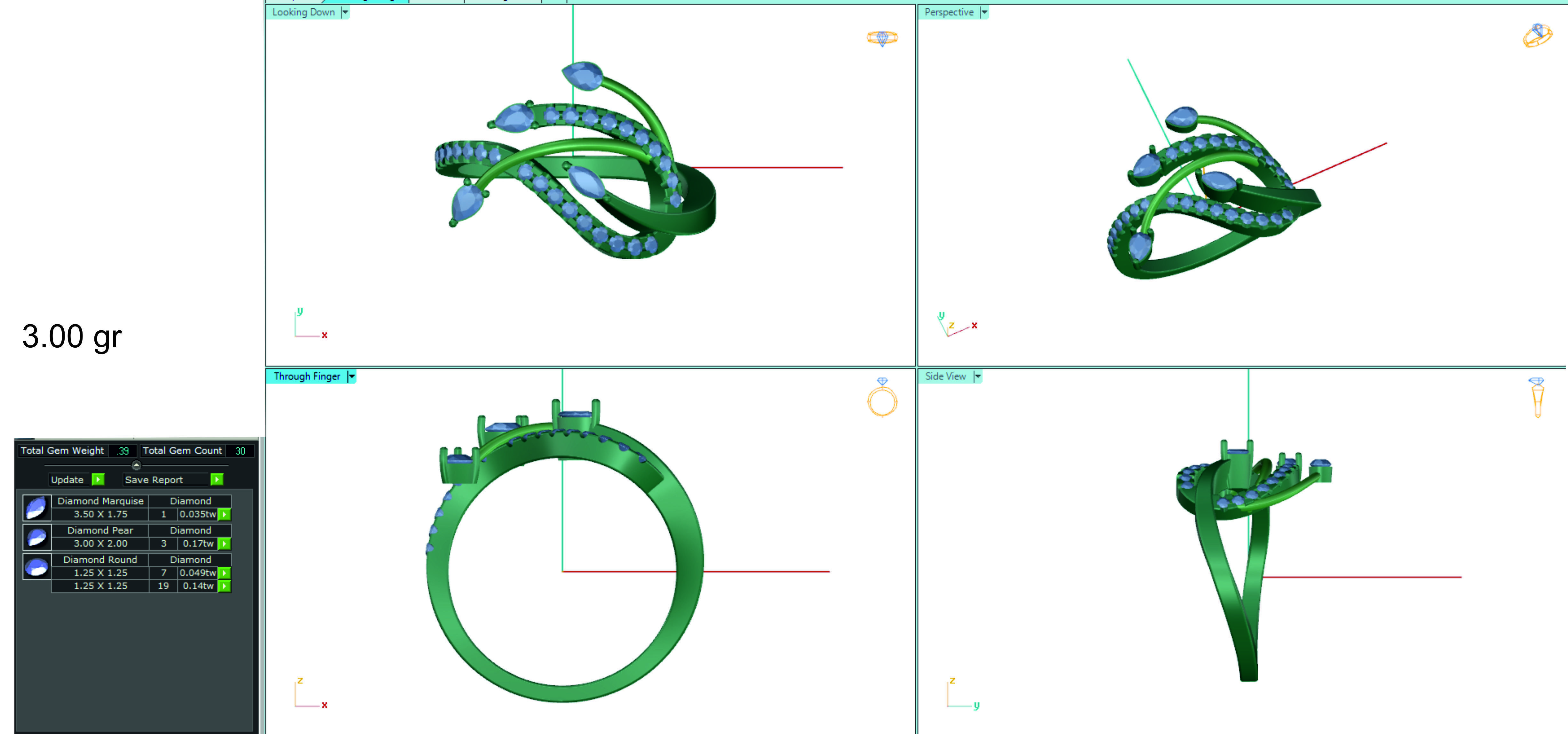This screenshot has width=1568, height=734.
Task: Click the '0.14tw' weight cell
Action: (x=198, y=586)
